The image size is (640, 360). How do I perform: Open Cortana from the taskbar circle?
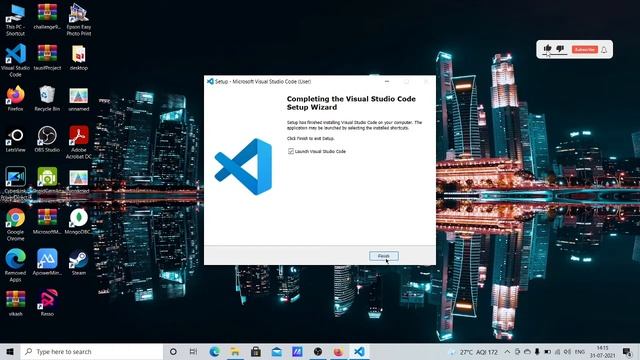(173, 351)
